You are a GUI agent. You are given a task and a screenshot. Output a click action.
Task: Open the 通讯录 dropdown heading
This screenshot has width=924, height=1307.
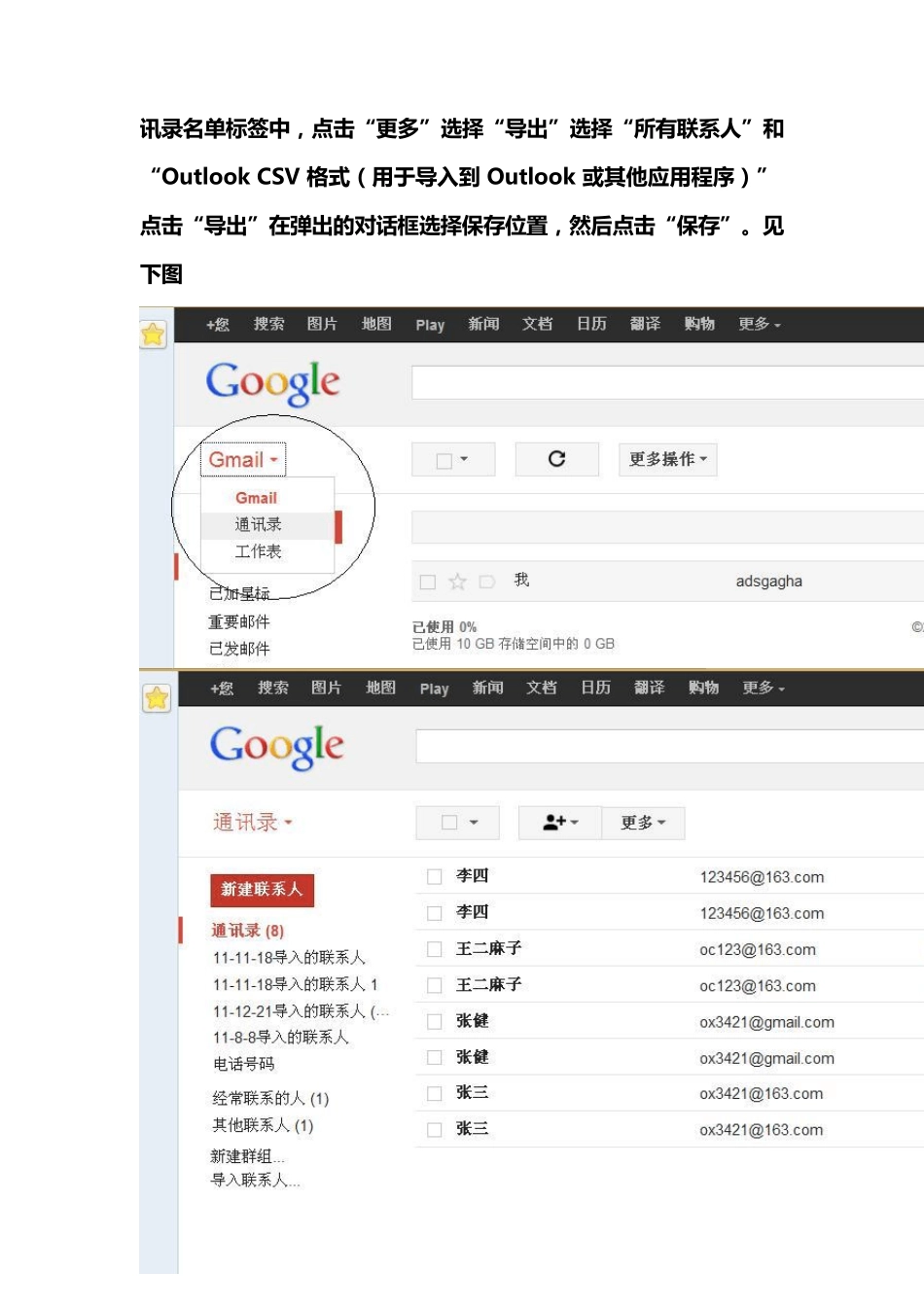coord(253,823)
